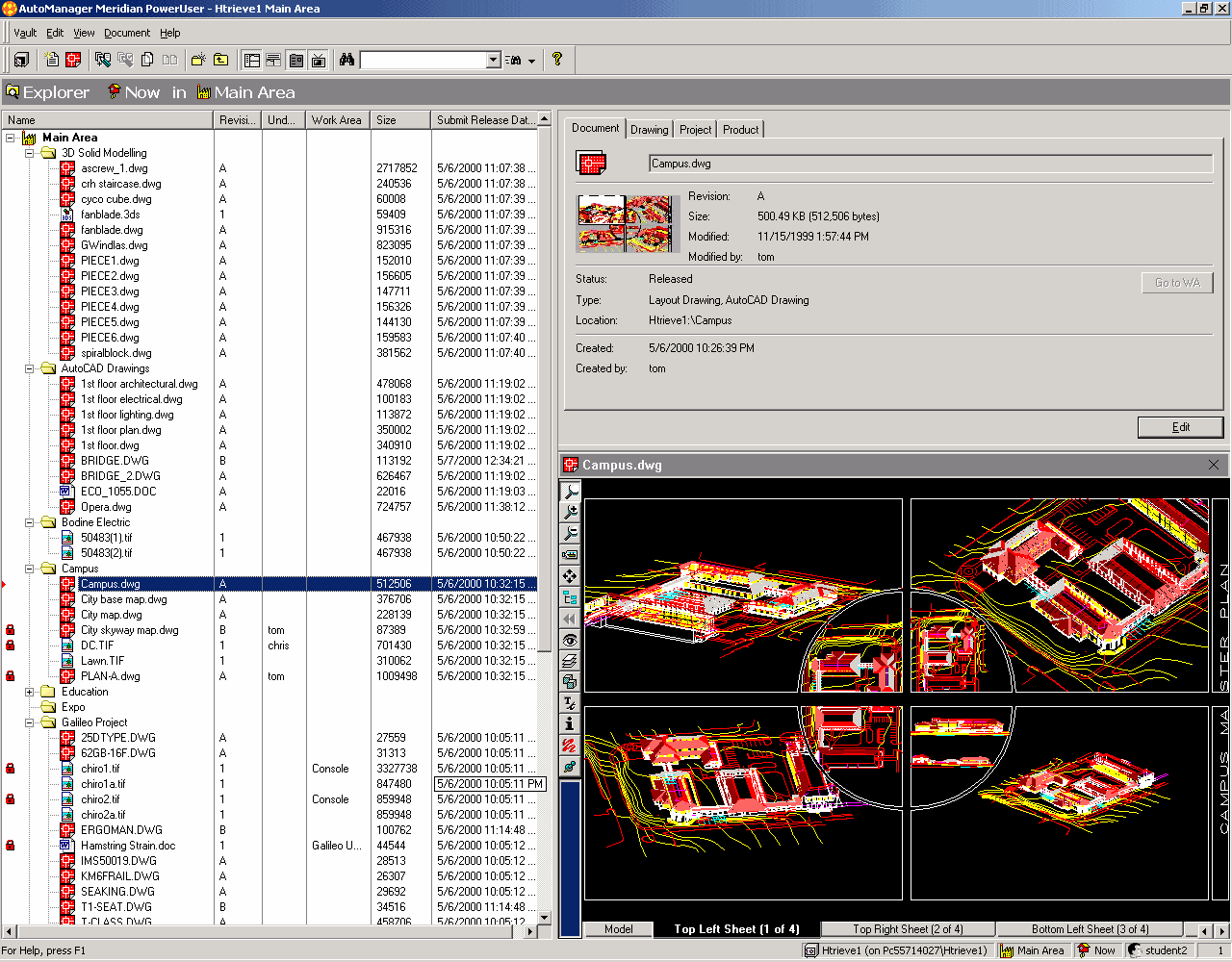Click the information icon in viewer toolbar
Image resolution: width=1232 pixels, height=962 pixels.
coord(570,724)
